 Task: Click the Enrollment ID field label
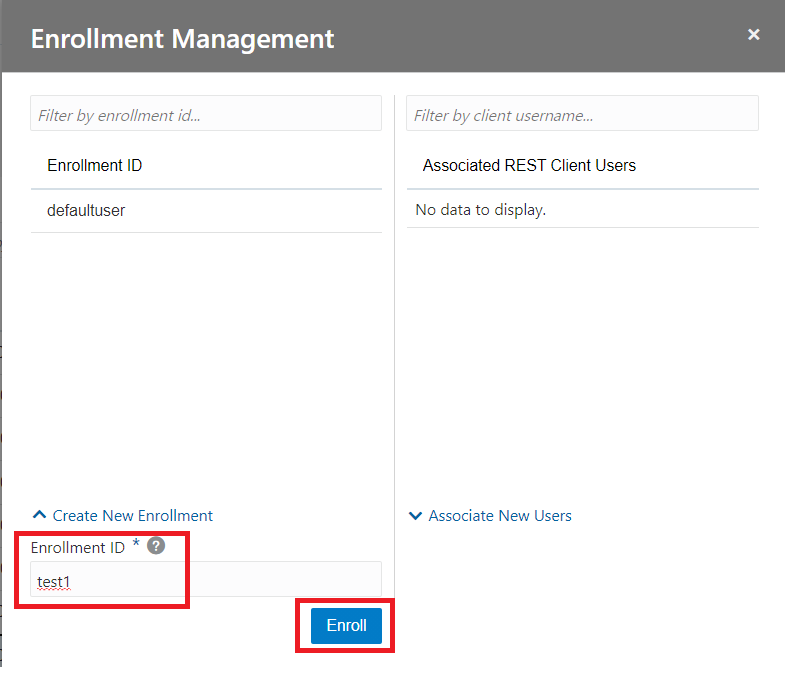pos(77,548)
